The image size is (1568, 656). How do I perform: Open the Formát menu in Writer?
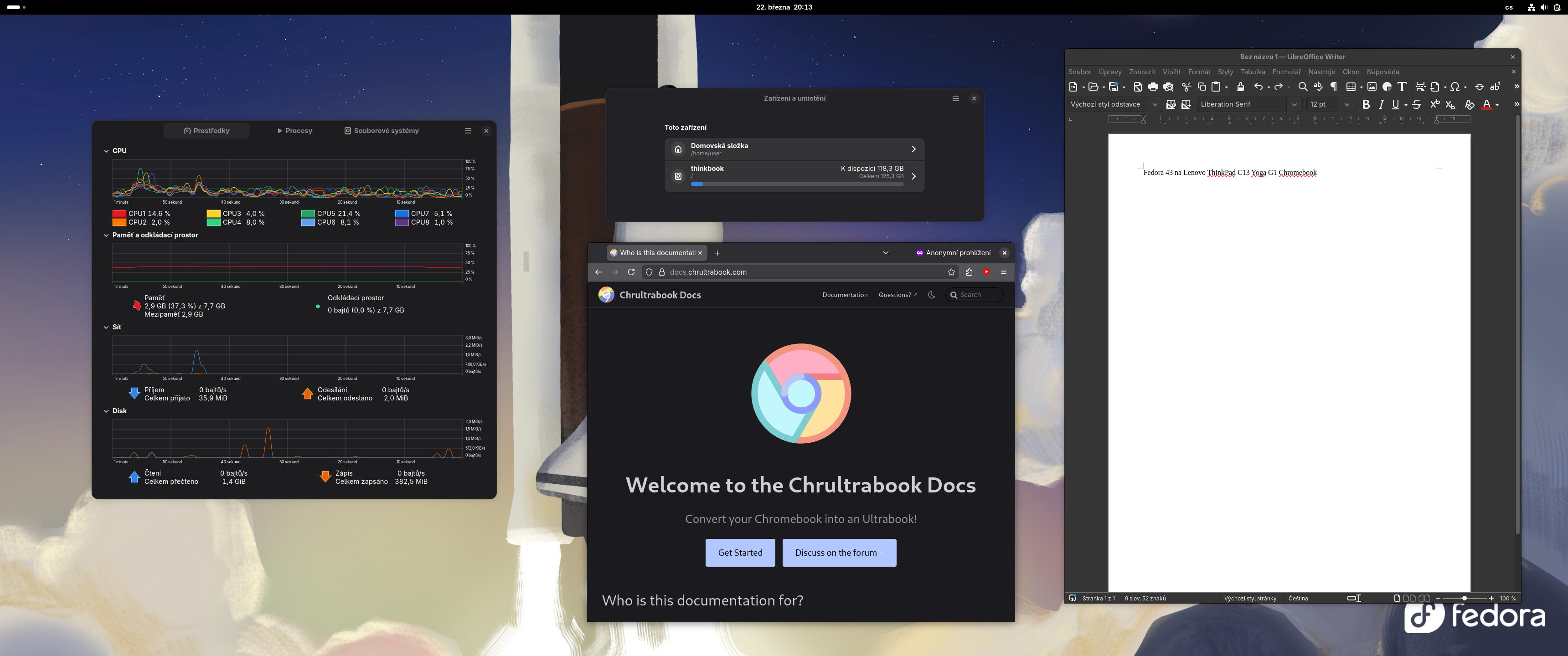(1198, 72)
